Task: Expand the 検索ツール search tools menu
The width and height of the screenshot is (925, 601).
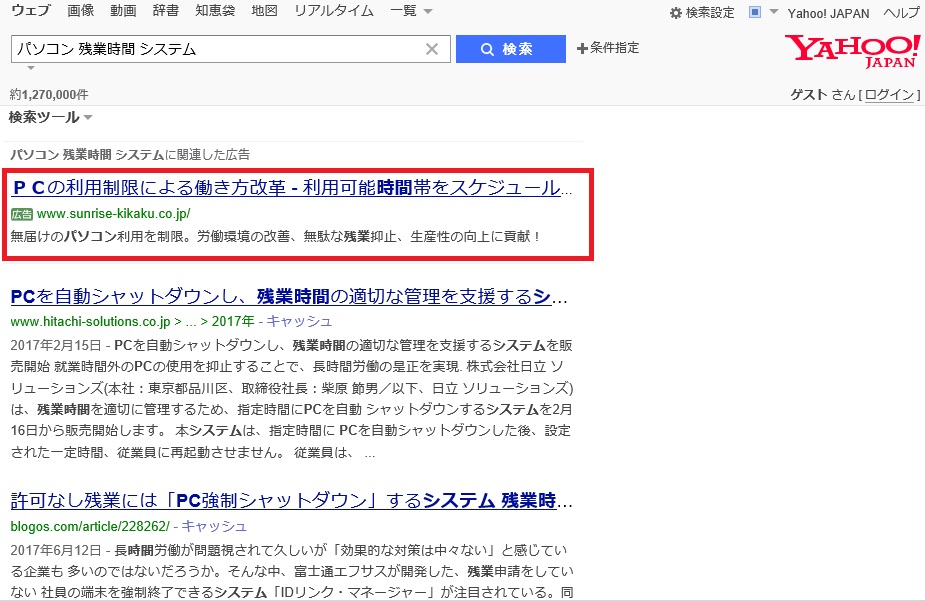Action: [x=51, y=117]
